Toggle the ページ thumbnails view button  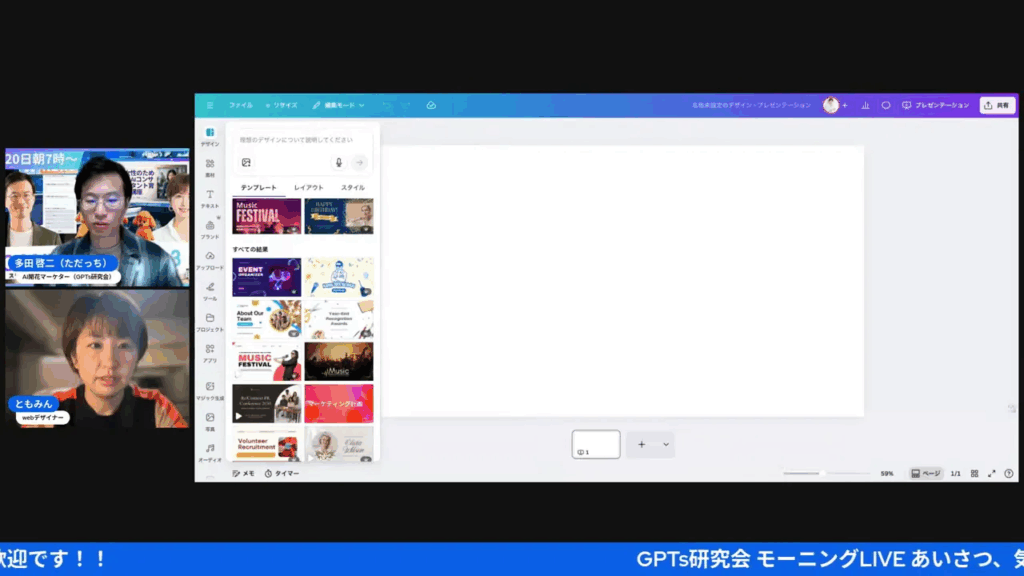925,473
